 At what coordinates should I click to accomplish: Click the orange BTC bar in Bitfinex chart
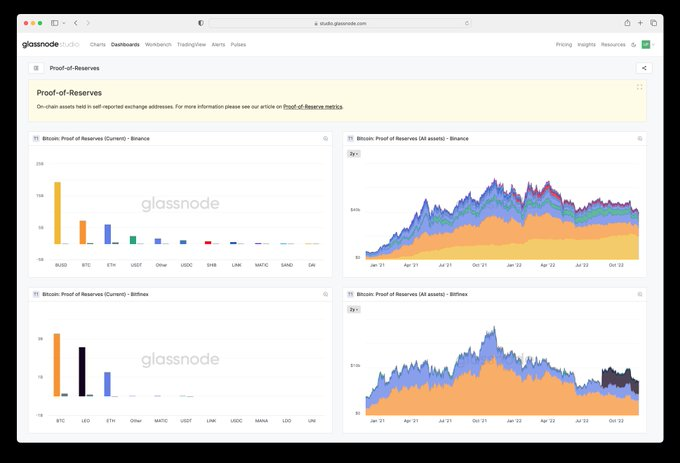coord(57,365)
